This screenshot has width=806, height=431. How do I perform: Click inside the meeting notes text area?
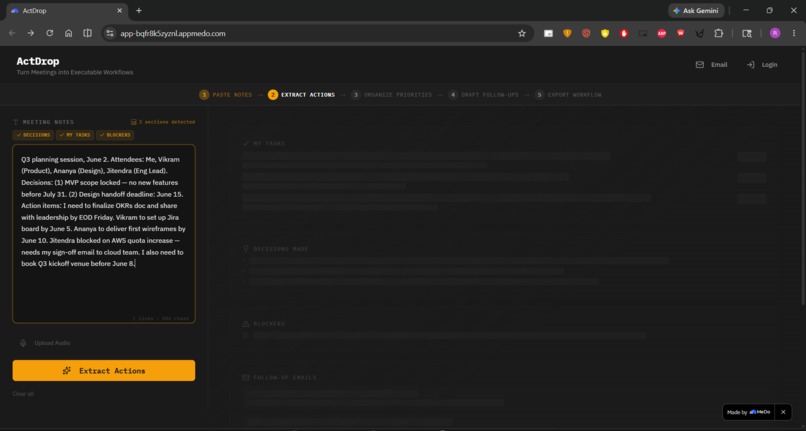click(104, 234)
